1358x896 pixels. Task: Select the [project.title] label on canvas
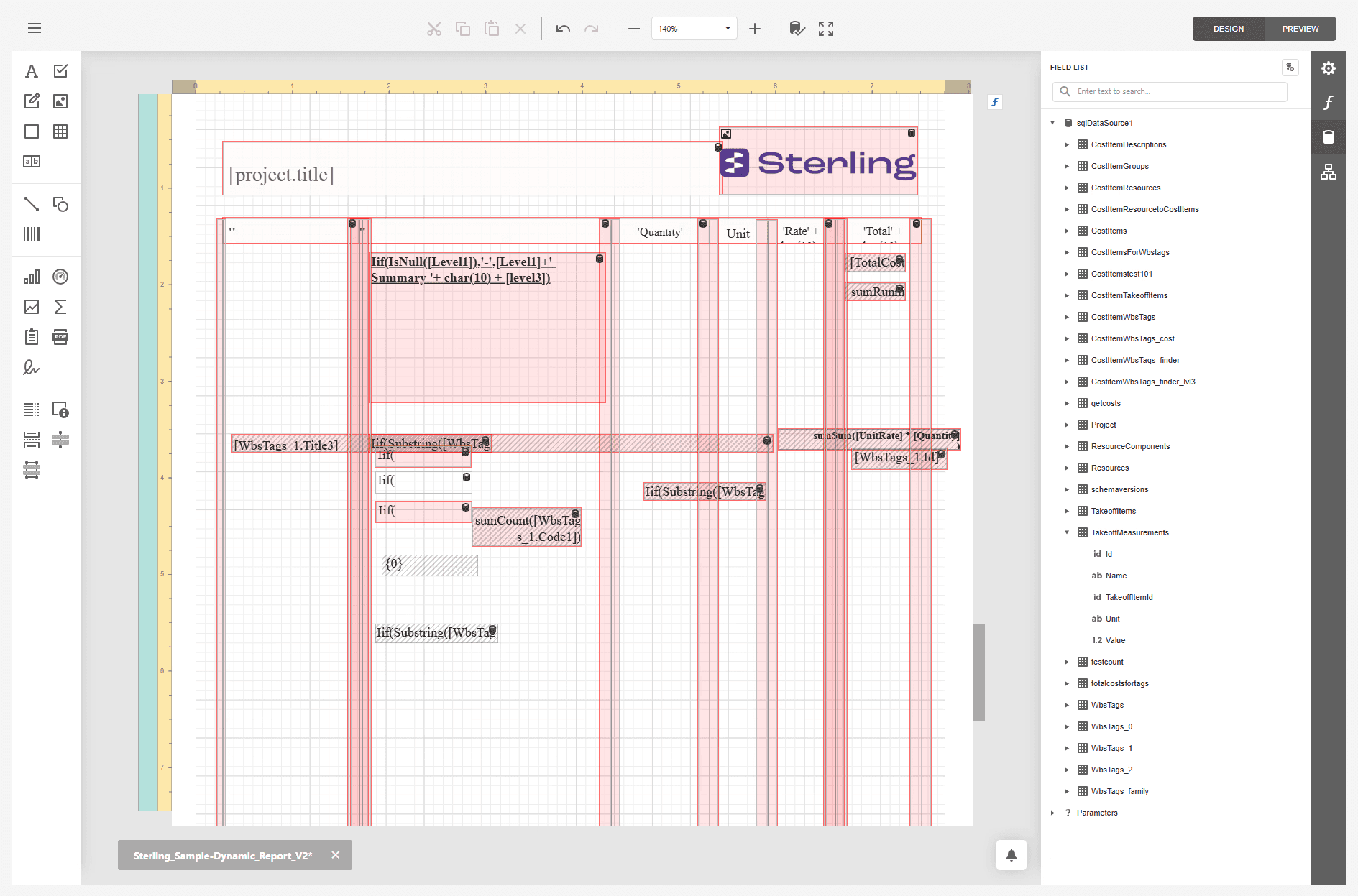pyautogui.click(x=471, y=168)
